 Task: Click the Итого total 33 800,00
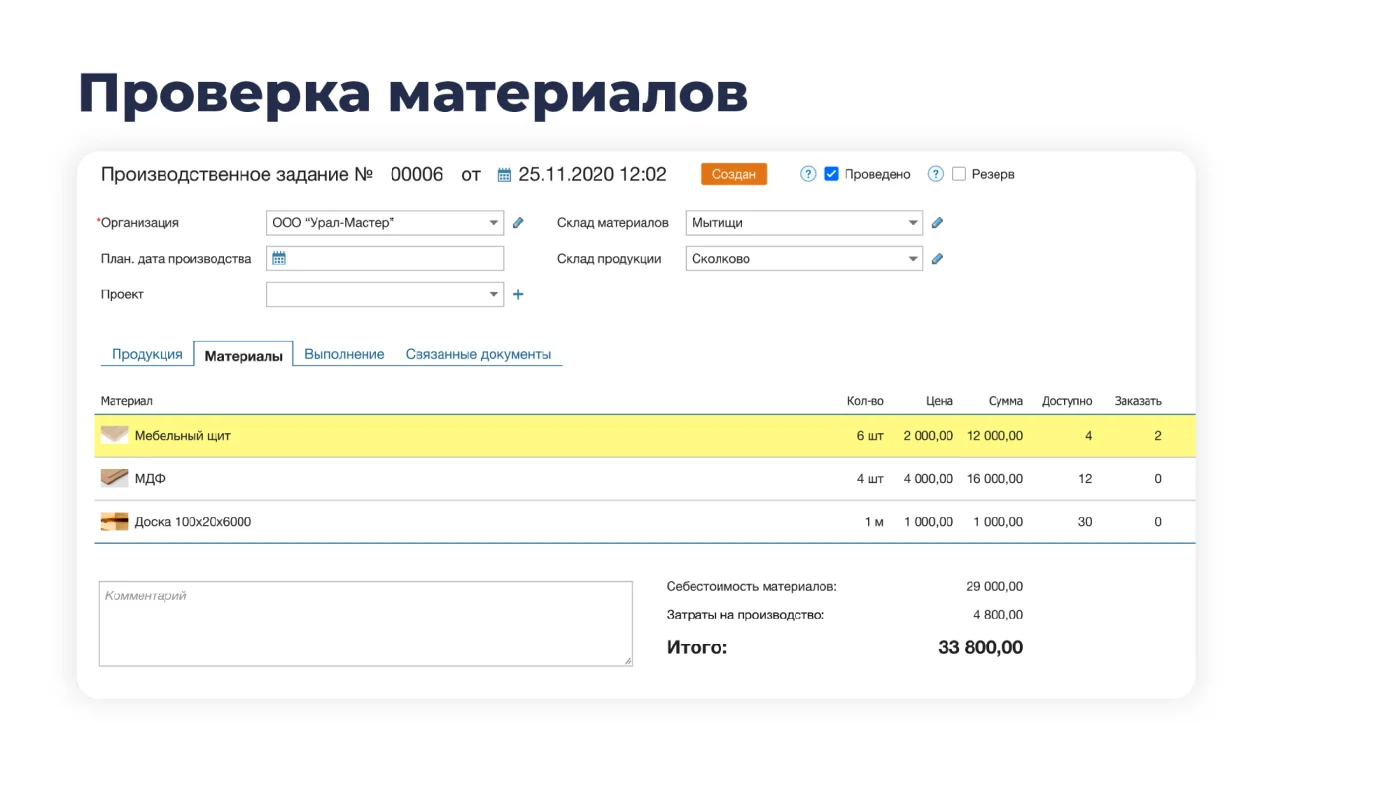tap(981, 647)
